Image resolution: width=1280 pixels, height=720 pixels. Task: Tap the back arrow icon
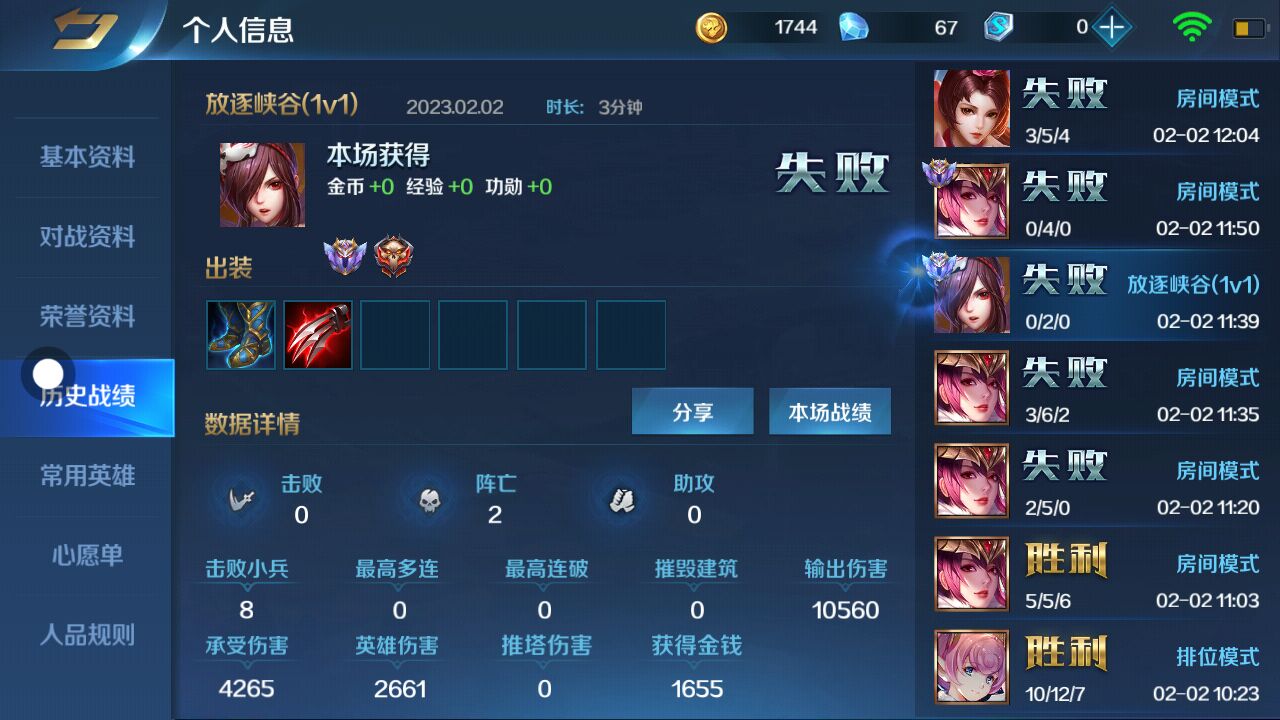[x=84, y=29]
